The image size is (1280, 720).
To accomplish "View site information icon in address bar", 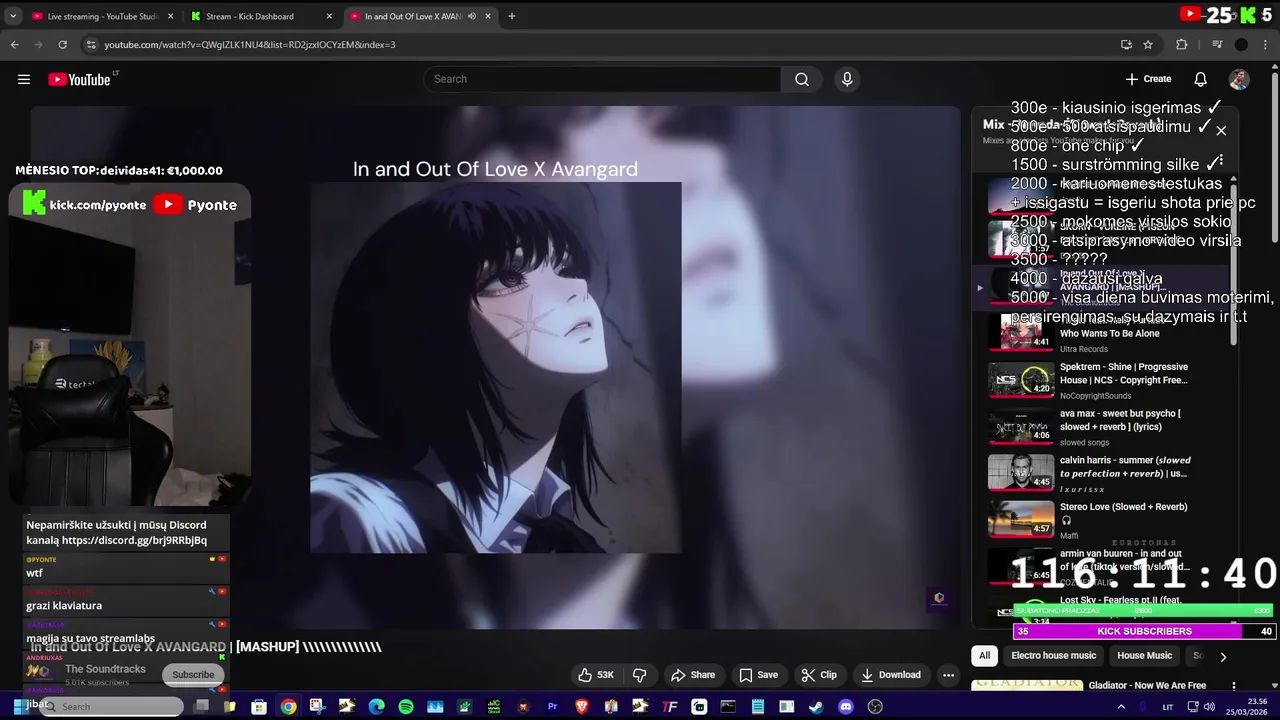I will click(x=91, y=44).
